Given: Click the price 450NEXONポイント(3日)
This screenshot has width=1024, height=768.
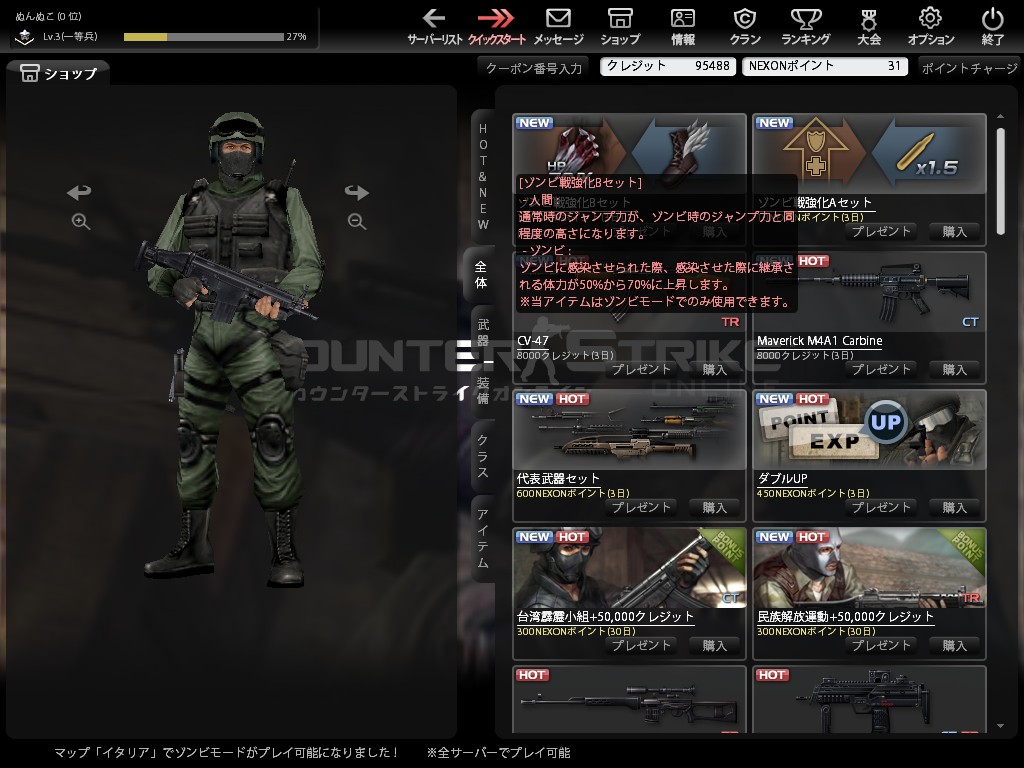Looking at the screenshot, I should [x=812, y=494].
